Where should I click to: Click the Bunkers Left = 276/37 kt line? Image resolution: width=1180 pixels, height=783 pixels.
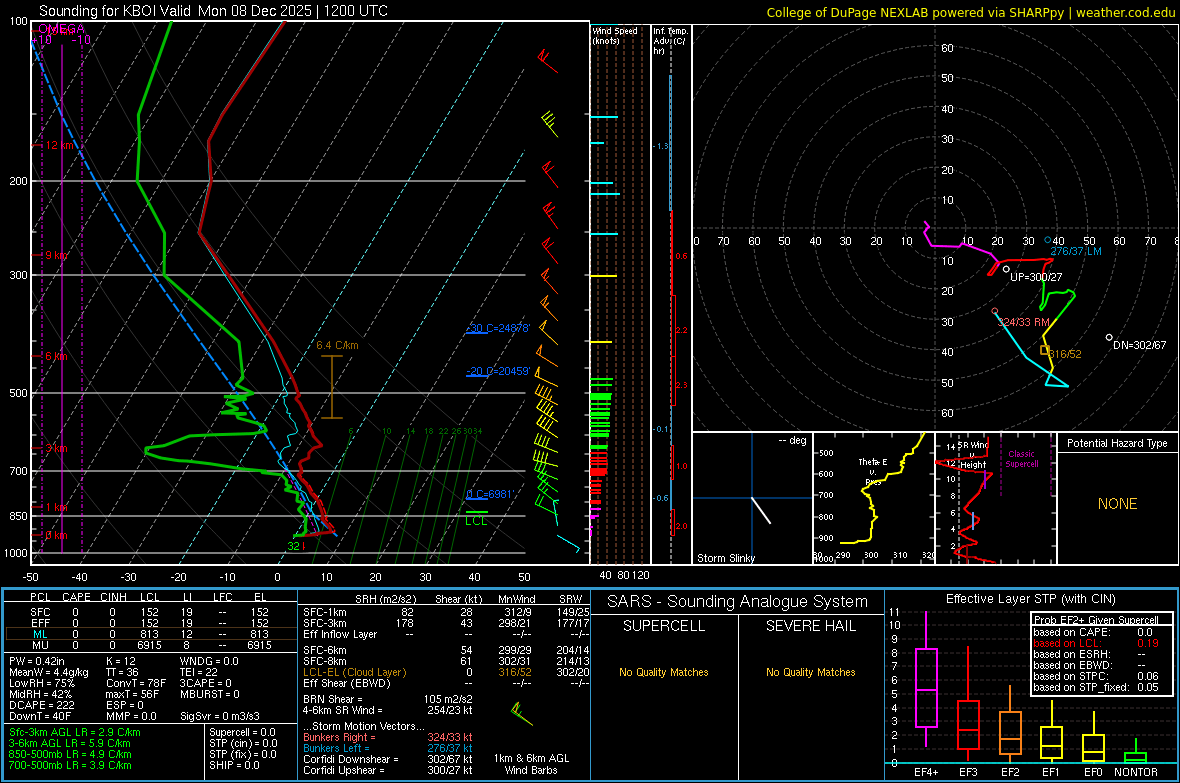point(388,748)
